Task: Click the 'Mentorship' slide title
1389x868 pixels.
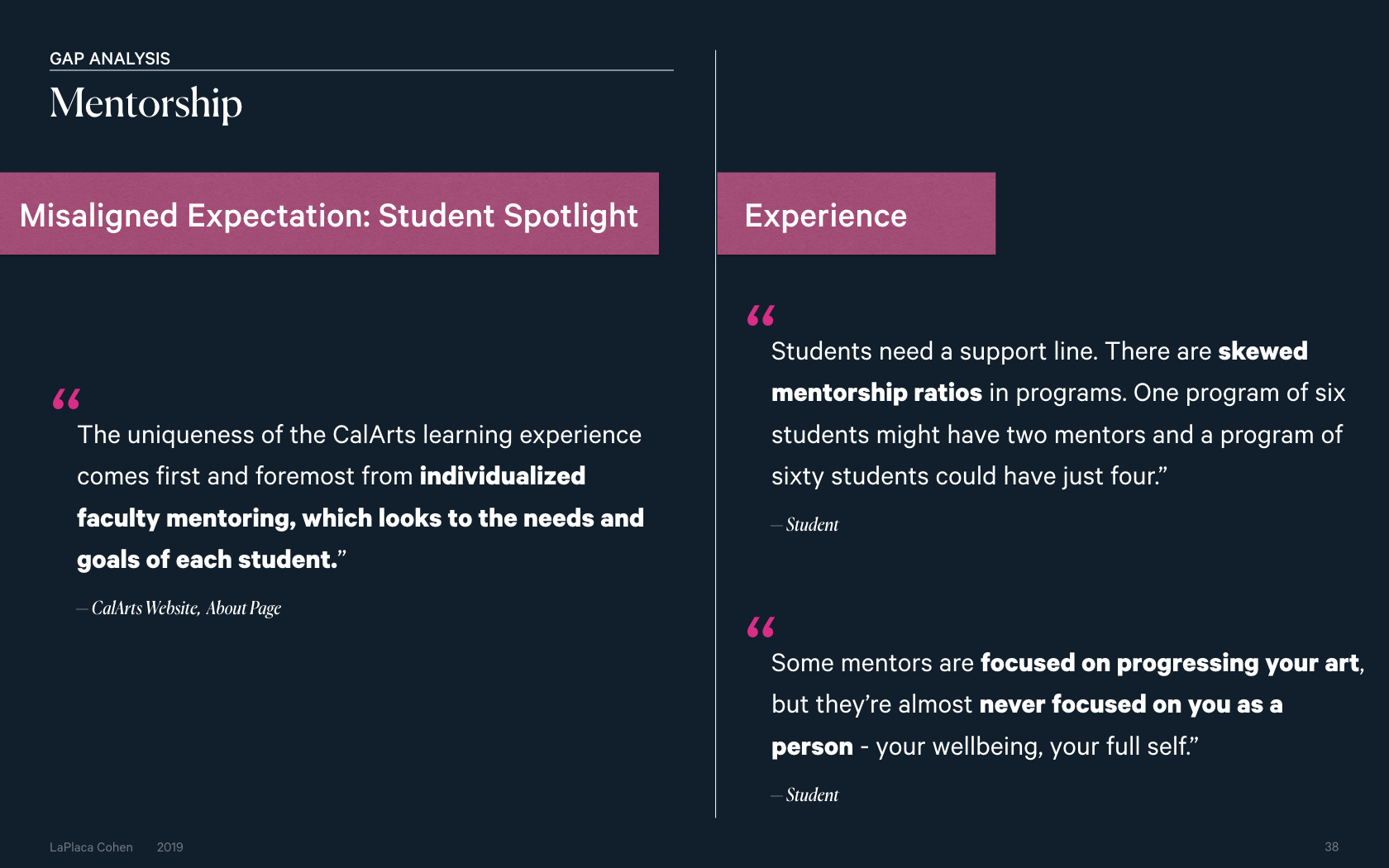Action: 146,104
